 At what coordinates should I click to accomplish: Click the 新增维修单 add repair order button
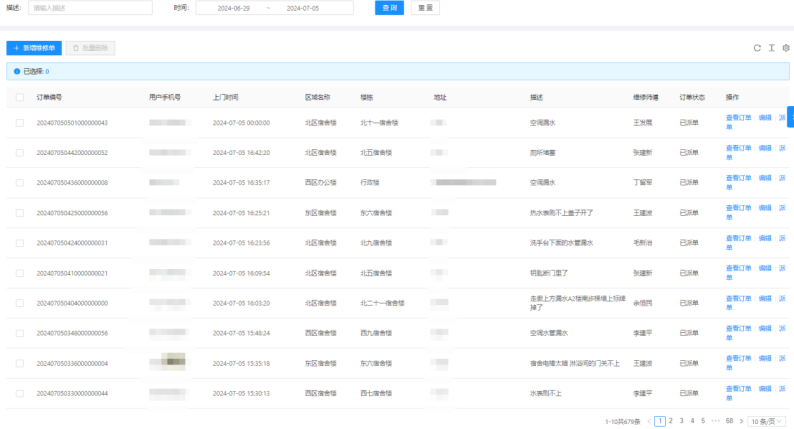point(33,48)
